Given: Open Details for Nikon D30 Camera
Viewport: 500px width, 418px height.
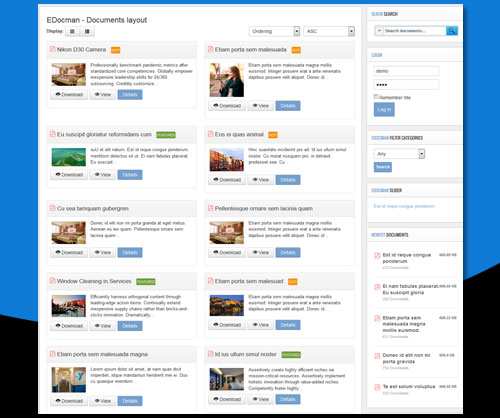Looking at the screenshot, I should (x=130, y=95).
